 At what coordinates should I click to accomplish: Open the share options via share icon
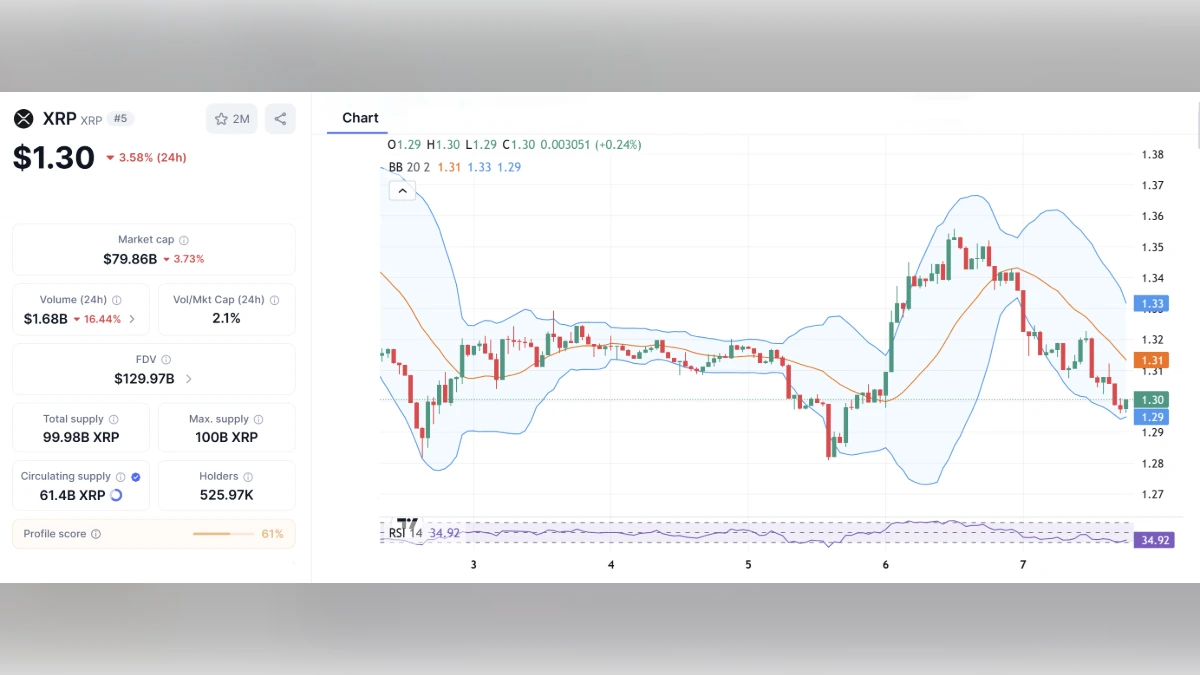tap(280, 118)
